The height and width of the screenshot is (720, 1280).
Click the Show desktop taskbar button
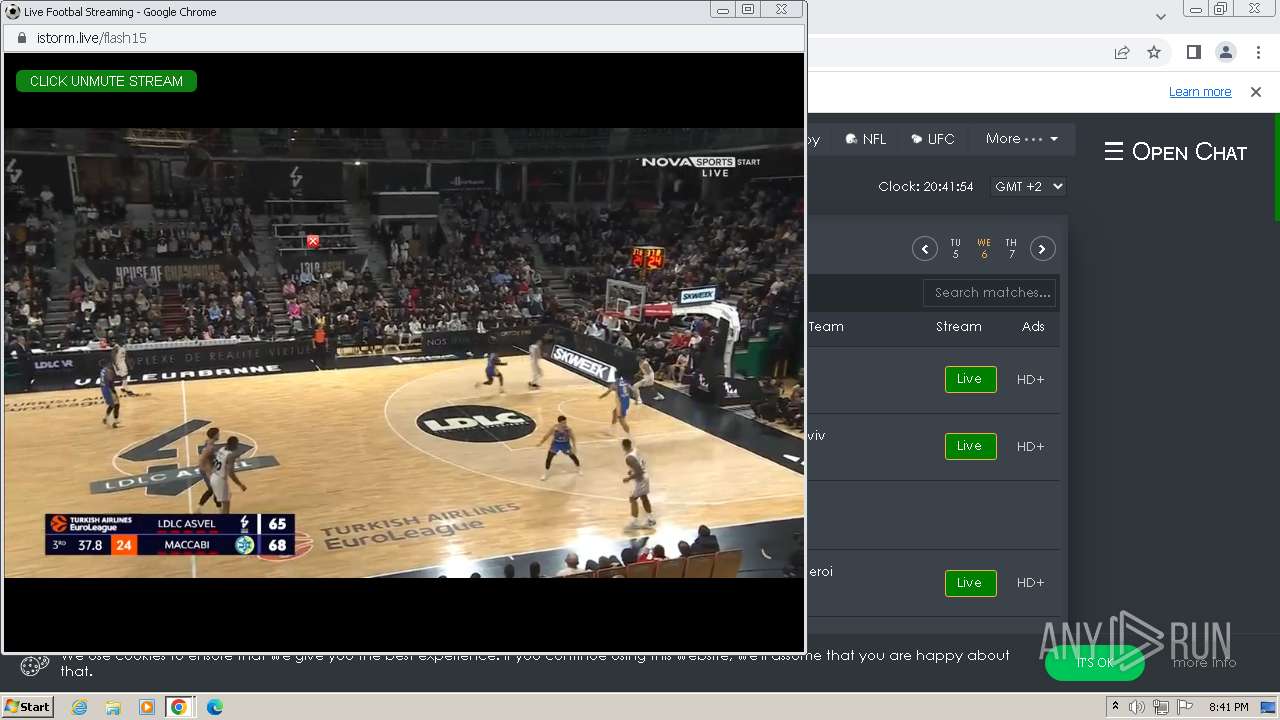1268,707
